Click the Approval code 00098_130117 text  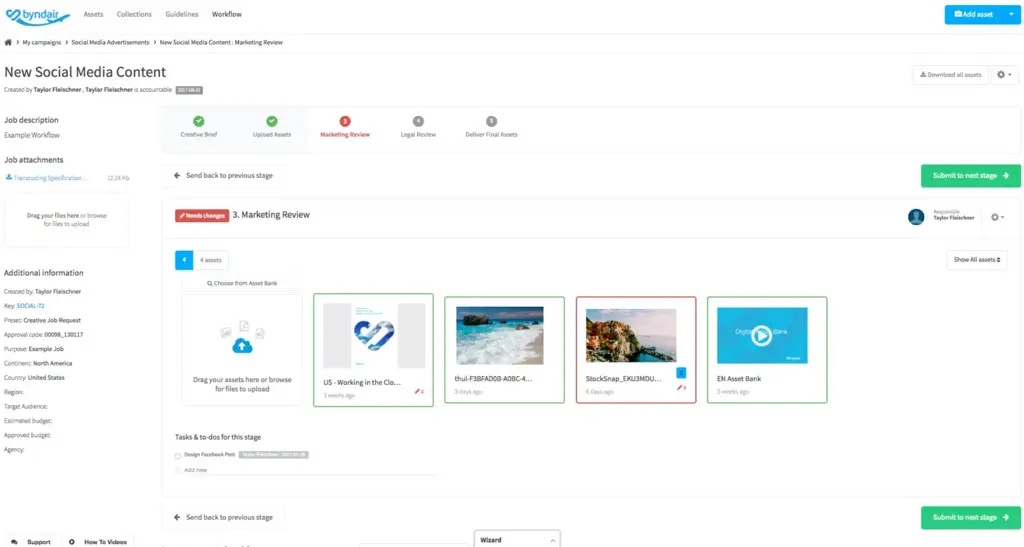(44, 335)
